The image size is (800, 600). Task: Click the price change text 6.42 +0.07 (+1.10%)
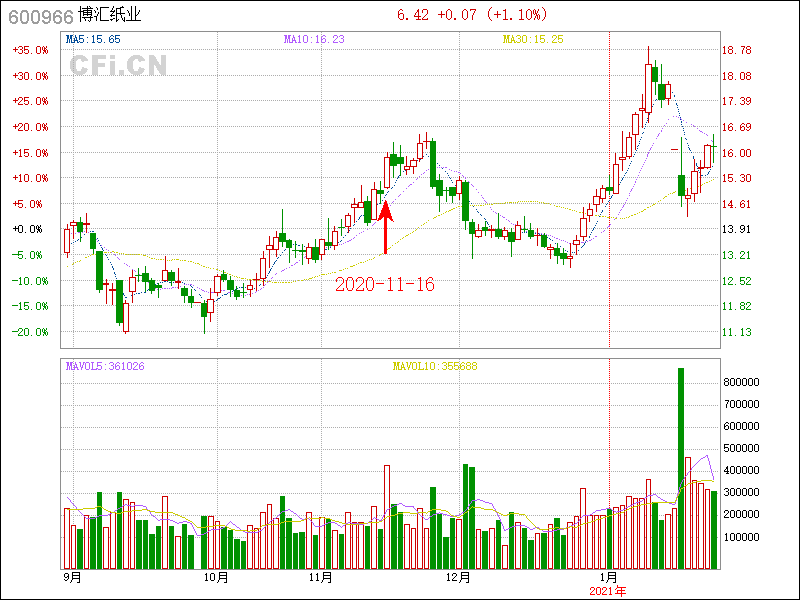[472, 15]
